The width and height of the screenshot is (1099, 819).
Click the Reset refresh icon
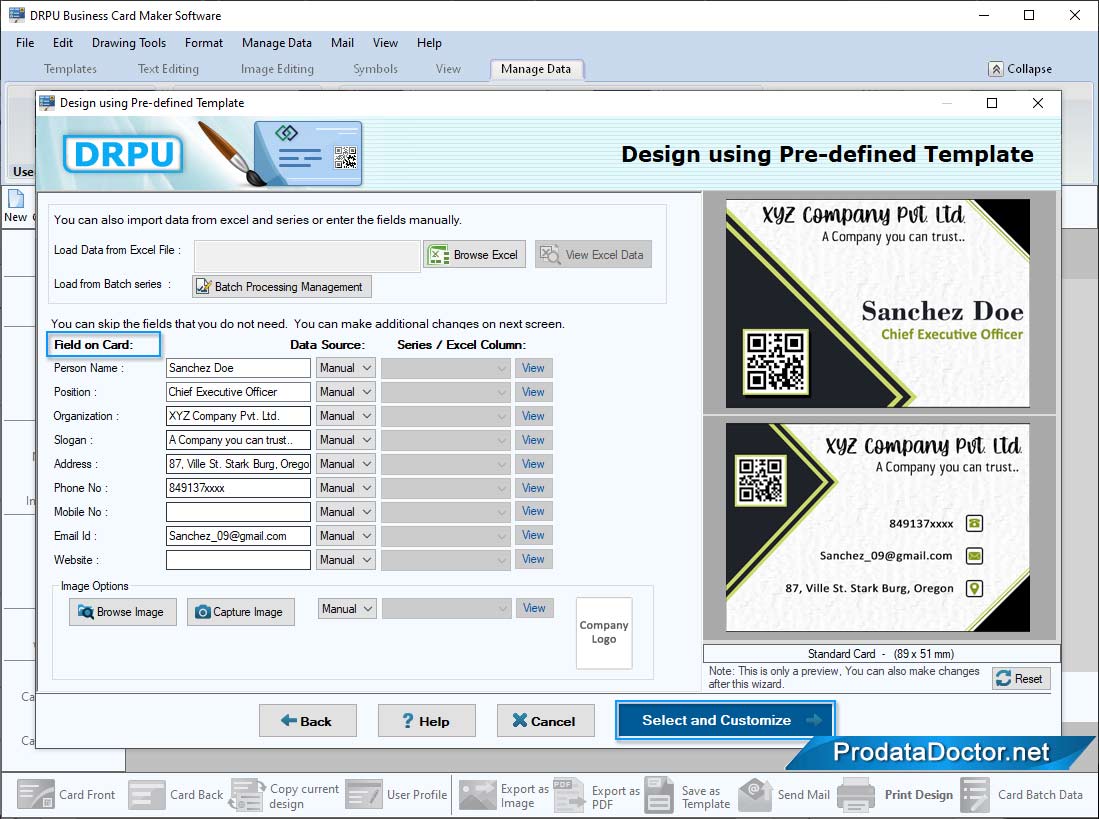tap(1004, 678)
